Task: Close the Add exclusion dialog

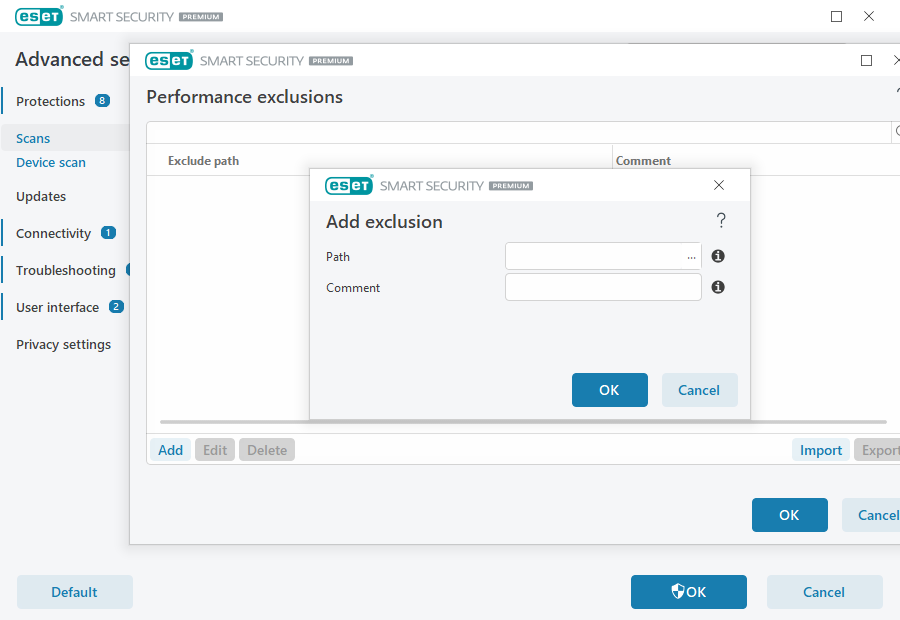Action: point(719,185)
